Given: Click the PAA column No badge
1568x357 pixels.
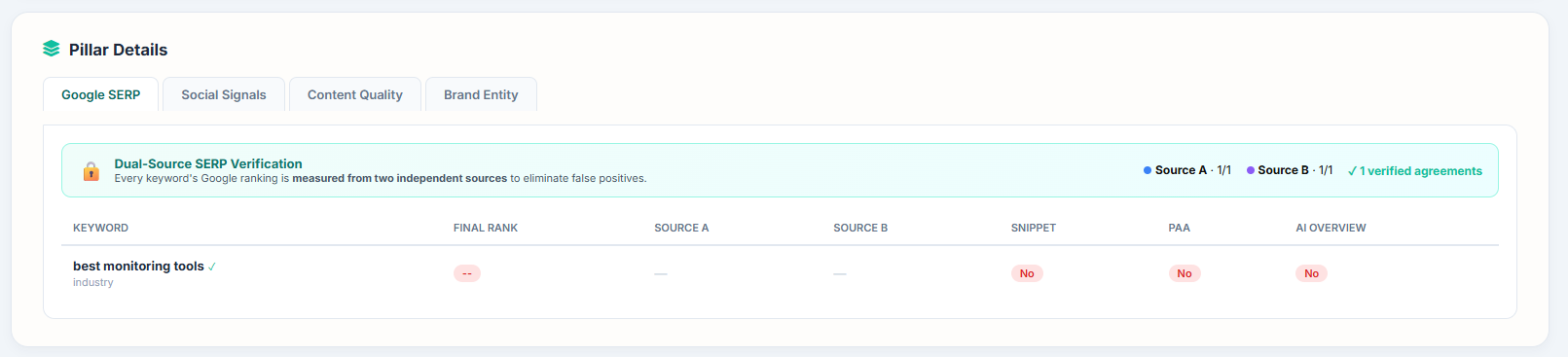Looking at the screenshot, I should [x=1185, y=273].
